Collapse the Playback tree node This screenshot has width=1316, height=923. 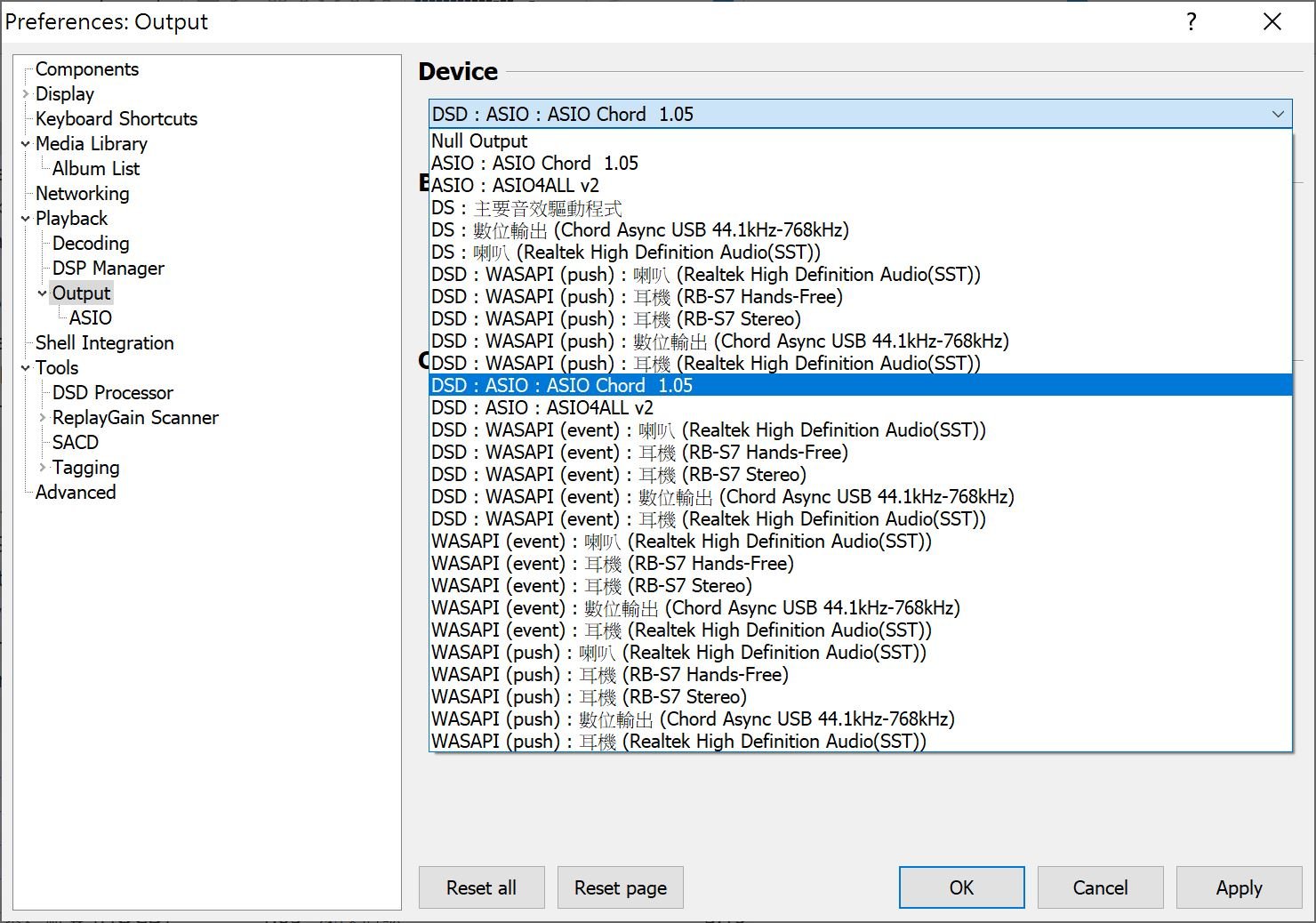tap(26, 218)
